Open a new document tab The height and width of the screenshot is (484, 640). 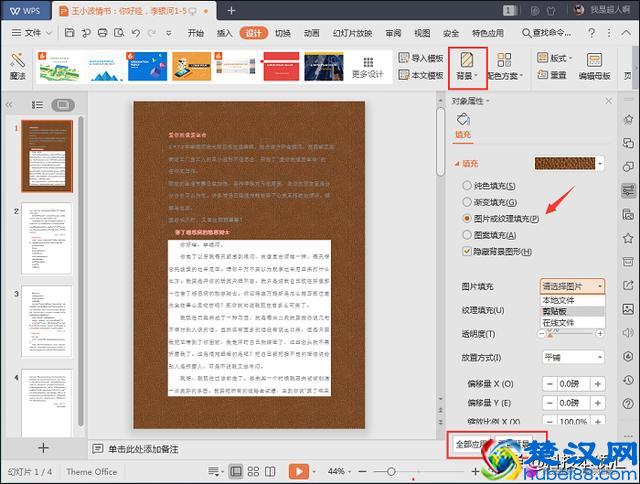[231, 11]
